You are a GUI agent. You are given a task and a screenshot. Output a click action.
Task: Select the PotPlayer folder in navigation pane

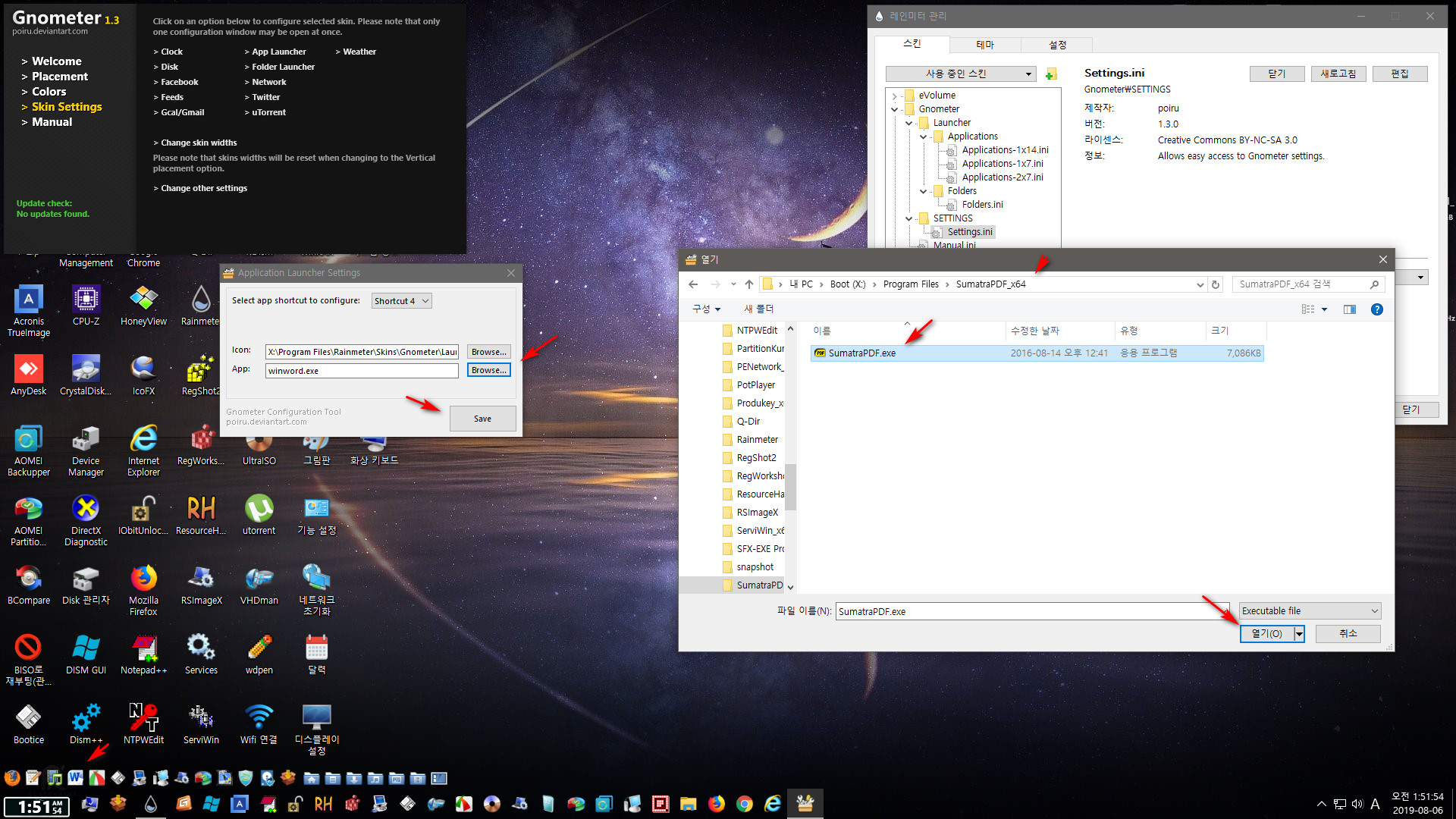(755, 385)
